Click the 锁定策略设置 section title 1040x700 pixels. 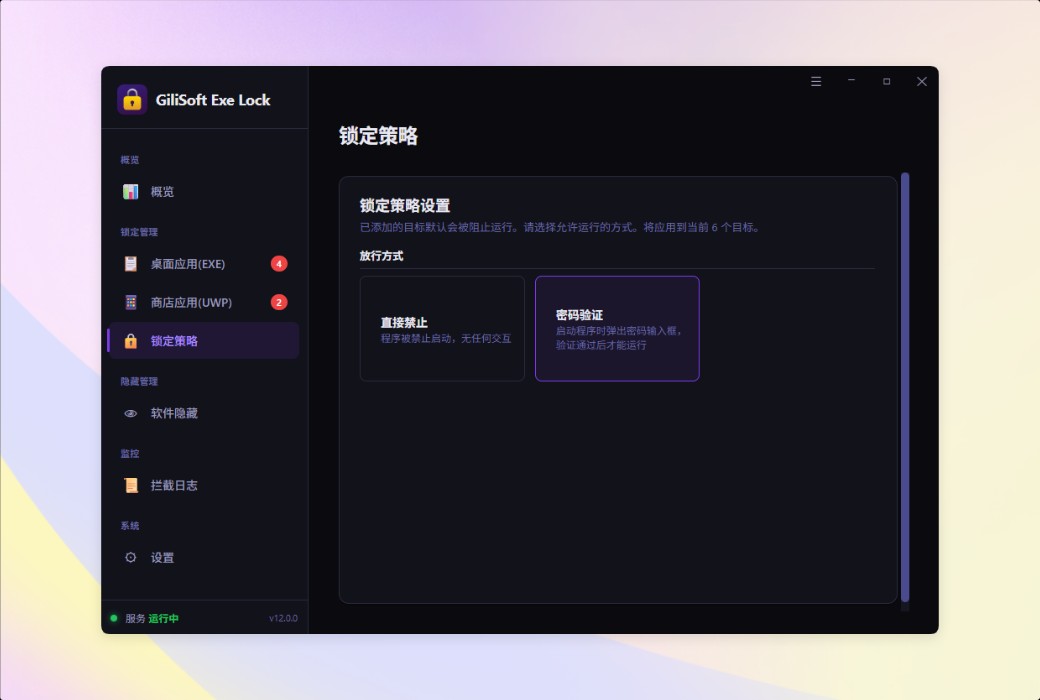pos(405,206)
